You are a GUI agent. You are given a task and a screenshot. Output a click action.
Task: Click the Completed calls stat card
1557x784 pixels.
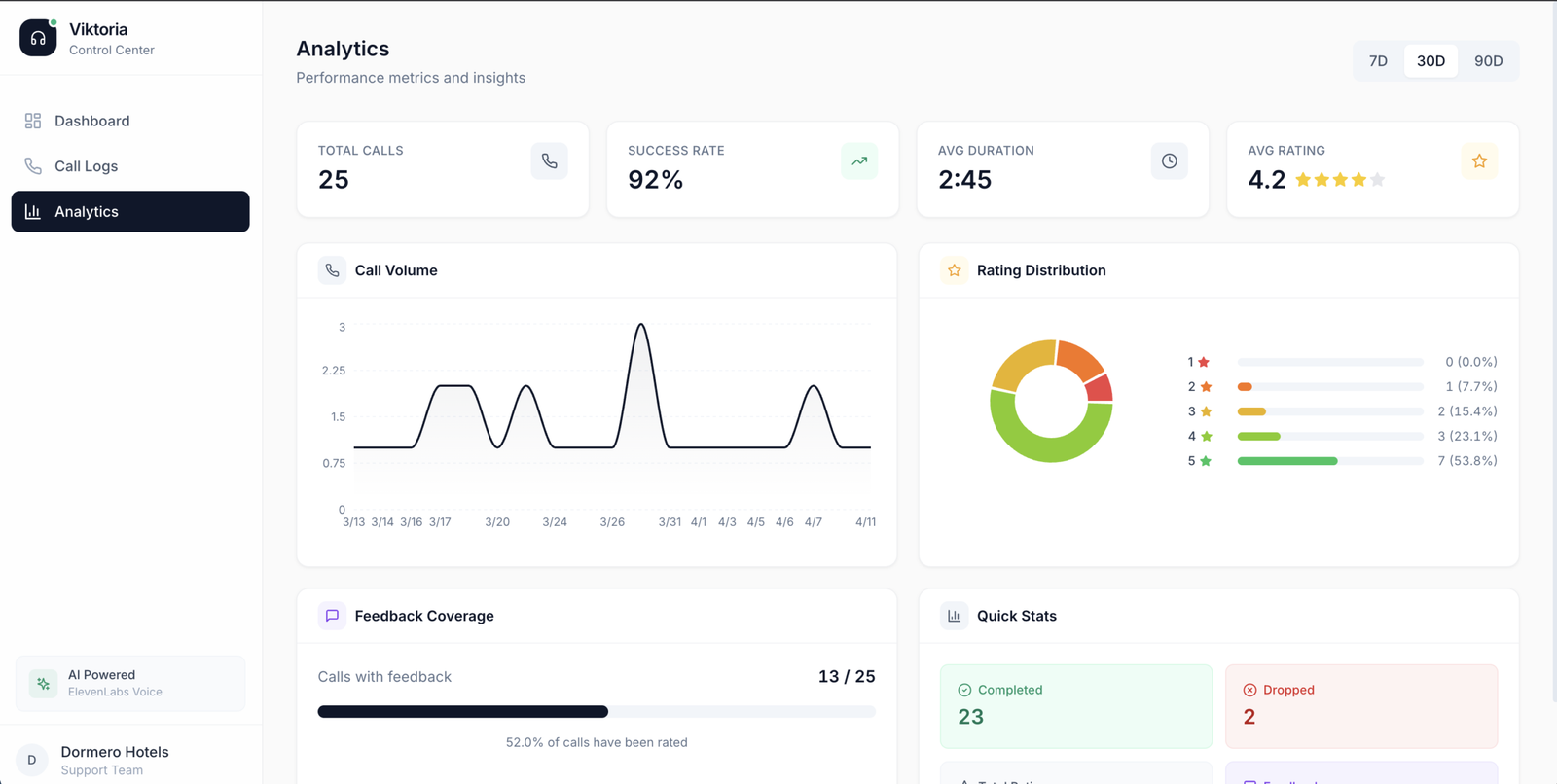[1075, 706]
